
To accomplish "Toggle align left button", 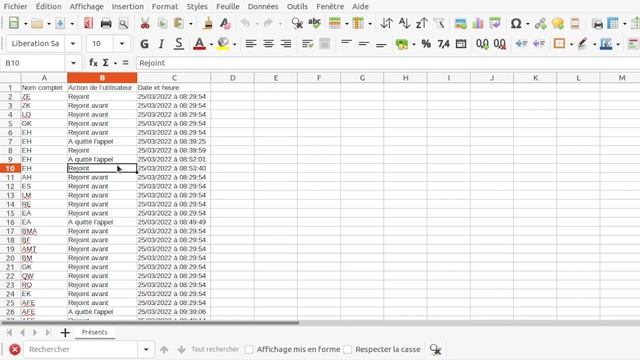I will tap(251, 44).
